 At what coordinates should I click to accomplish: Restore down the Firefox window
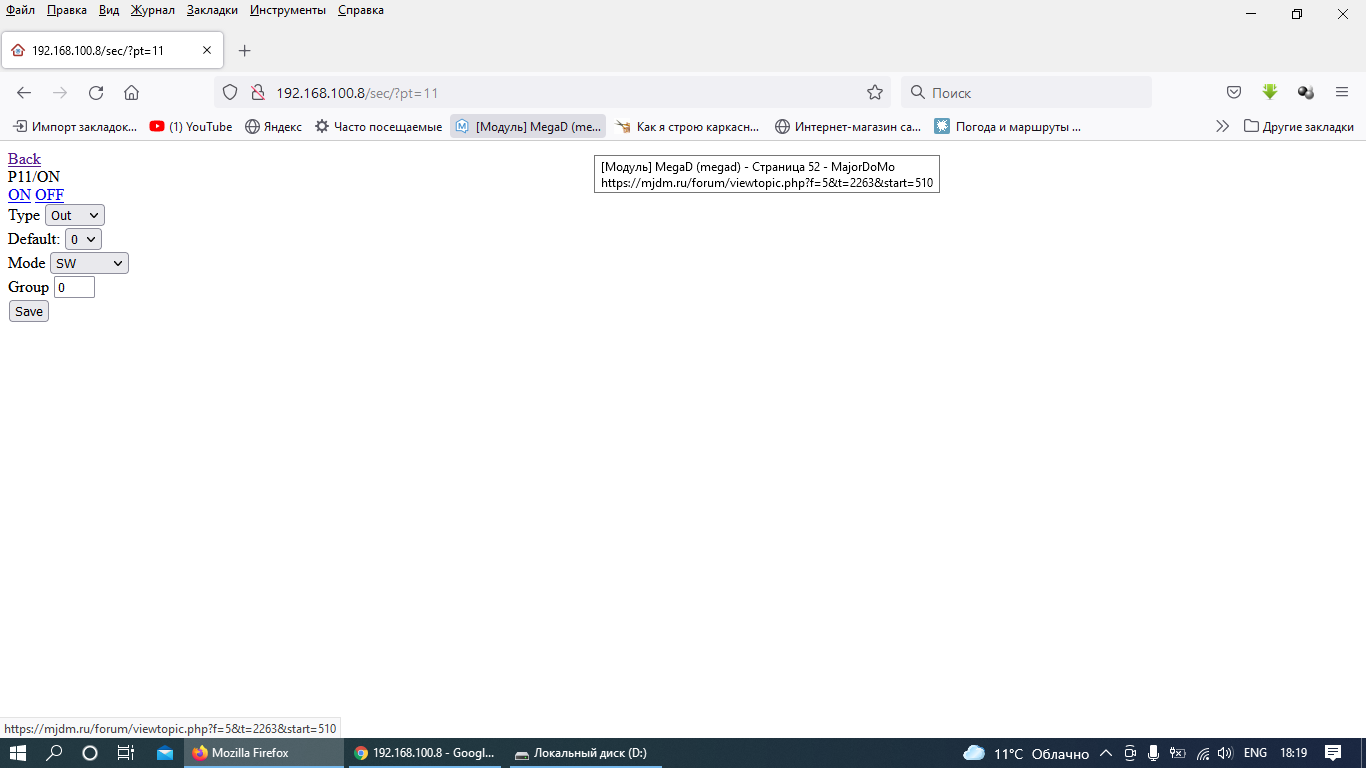1297,14
